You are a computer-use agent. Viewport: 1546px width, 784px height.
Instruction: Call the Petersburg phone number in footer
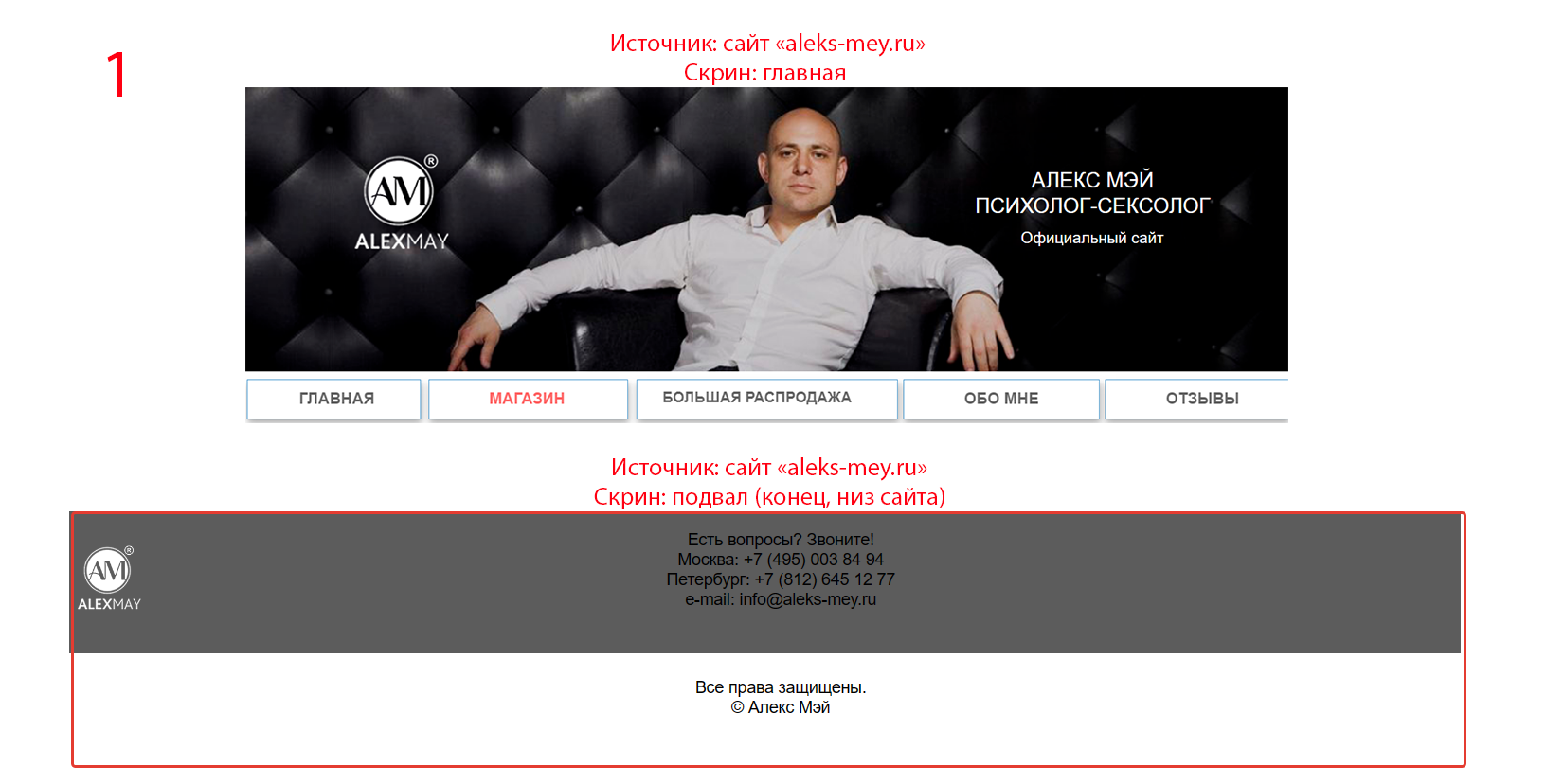[x=825, y=579]
